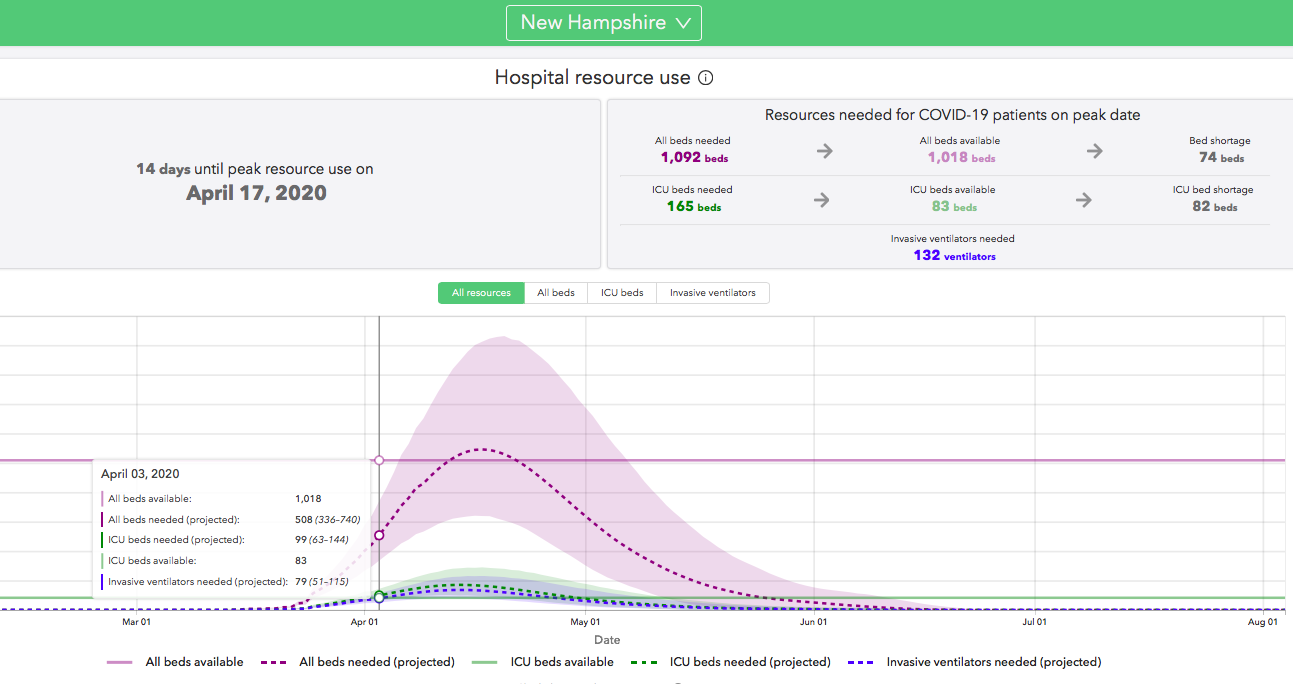Select the All resources tab

[x=481, y=293]
